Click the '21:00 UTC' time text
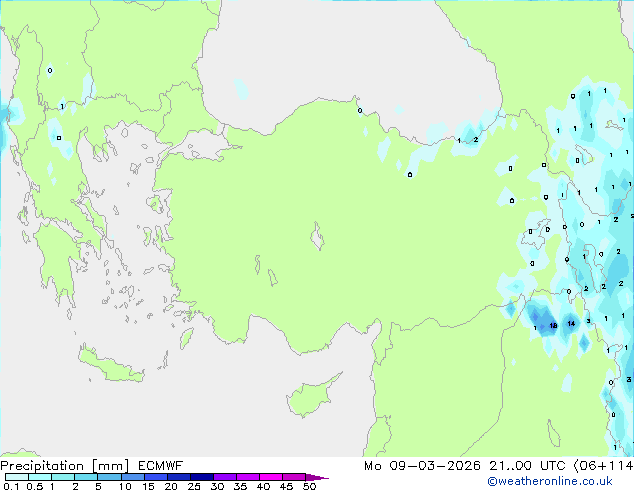634x490 pixels. click(x=527, y=466)
